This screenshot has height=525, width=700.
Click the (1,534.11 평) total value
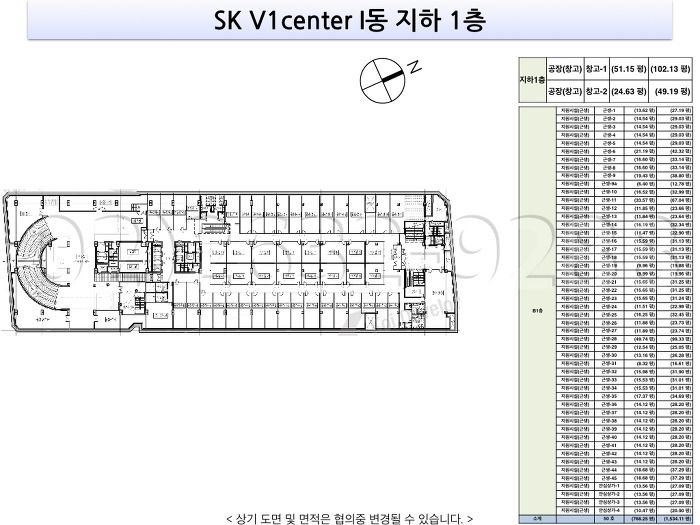679,519
